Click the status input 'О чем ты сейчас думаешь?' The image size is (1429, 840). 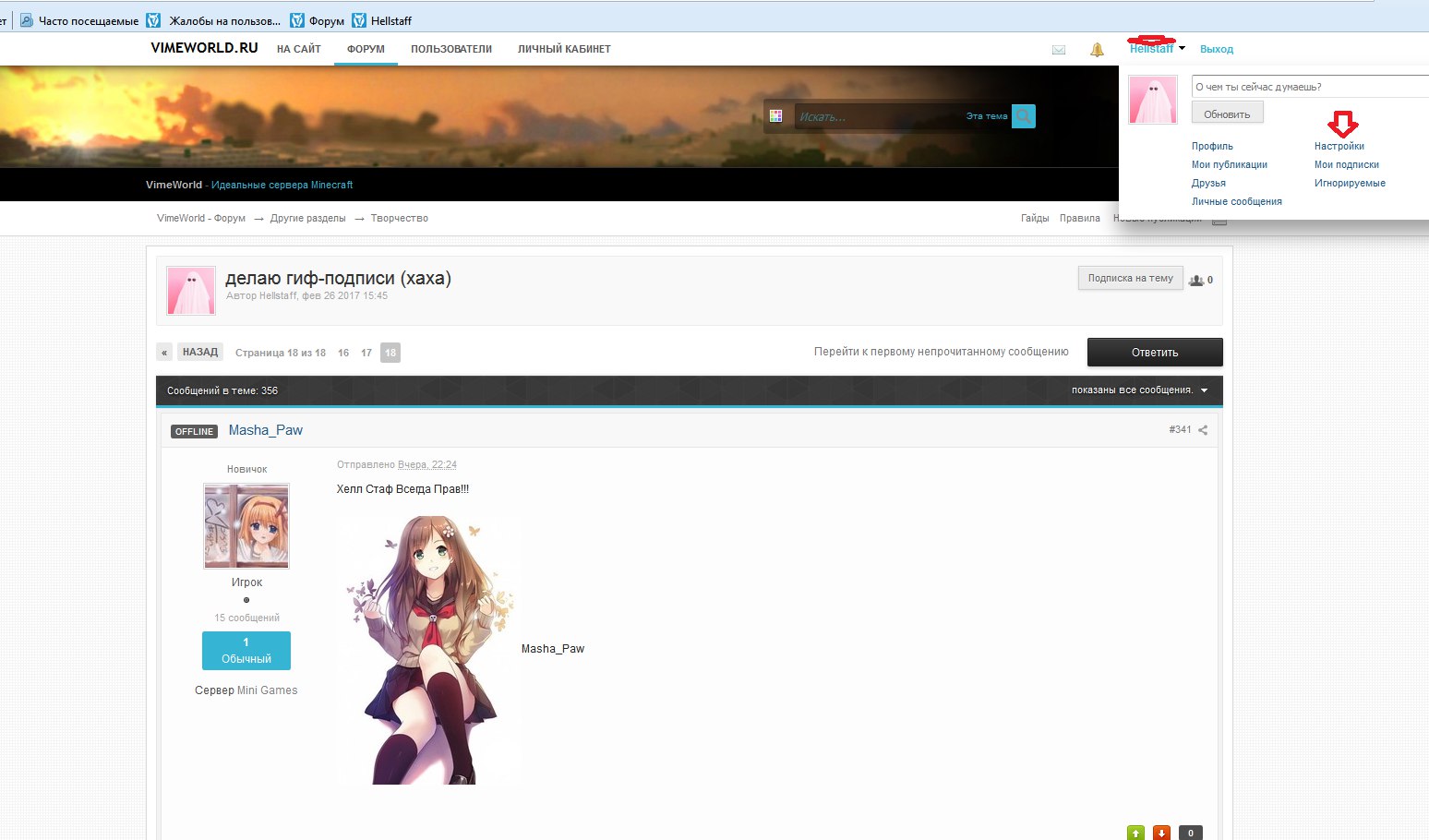tap(1310, 87)
